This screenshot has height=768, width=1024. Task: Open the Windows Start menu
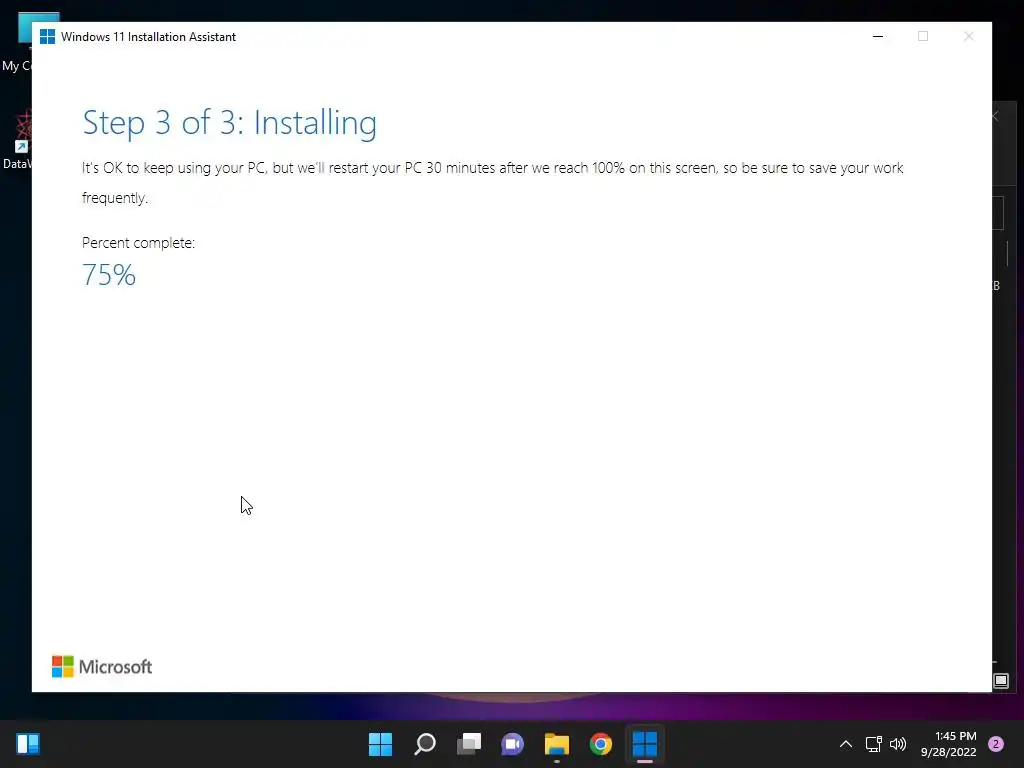[x=380, y=743]
